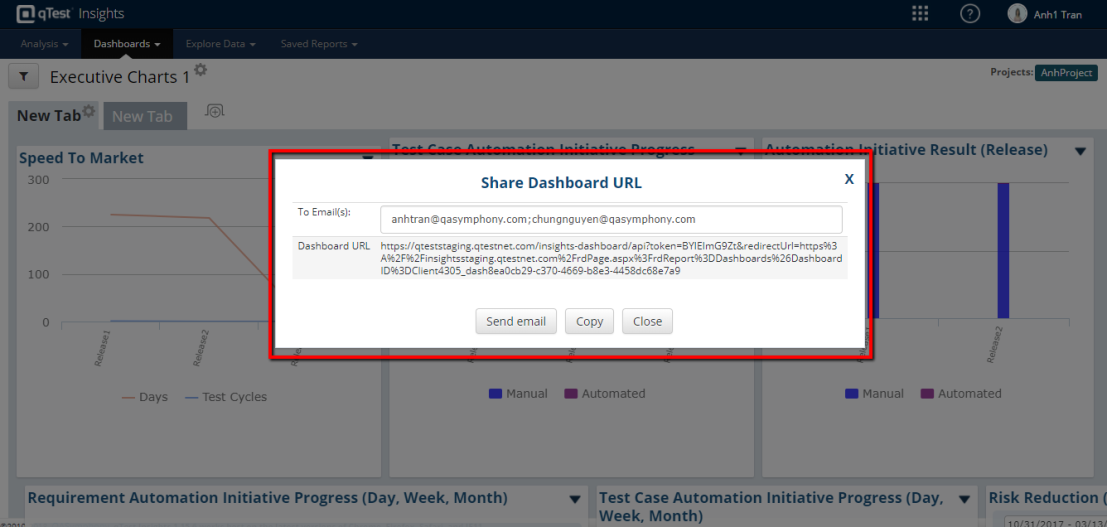Click the To Email(s) input field
Image resolution: width=1107 pixels, height=527 pixels.
click(x=611, y=220)
